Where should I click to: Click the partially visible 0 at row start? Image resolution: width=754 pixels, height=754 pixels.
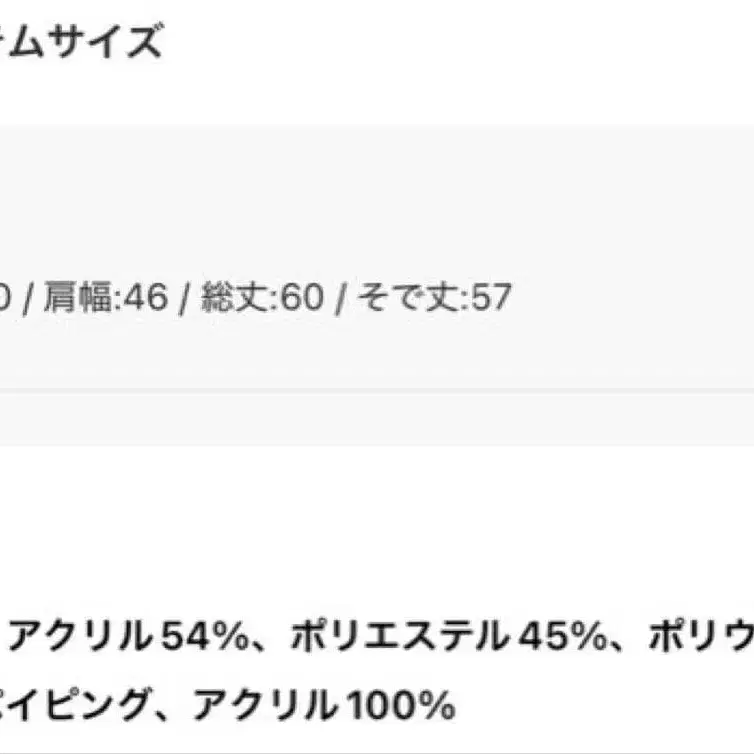tap(5, 298)
